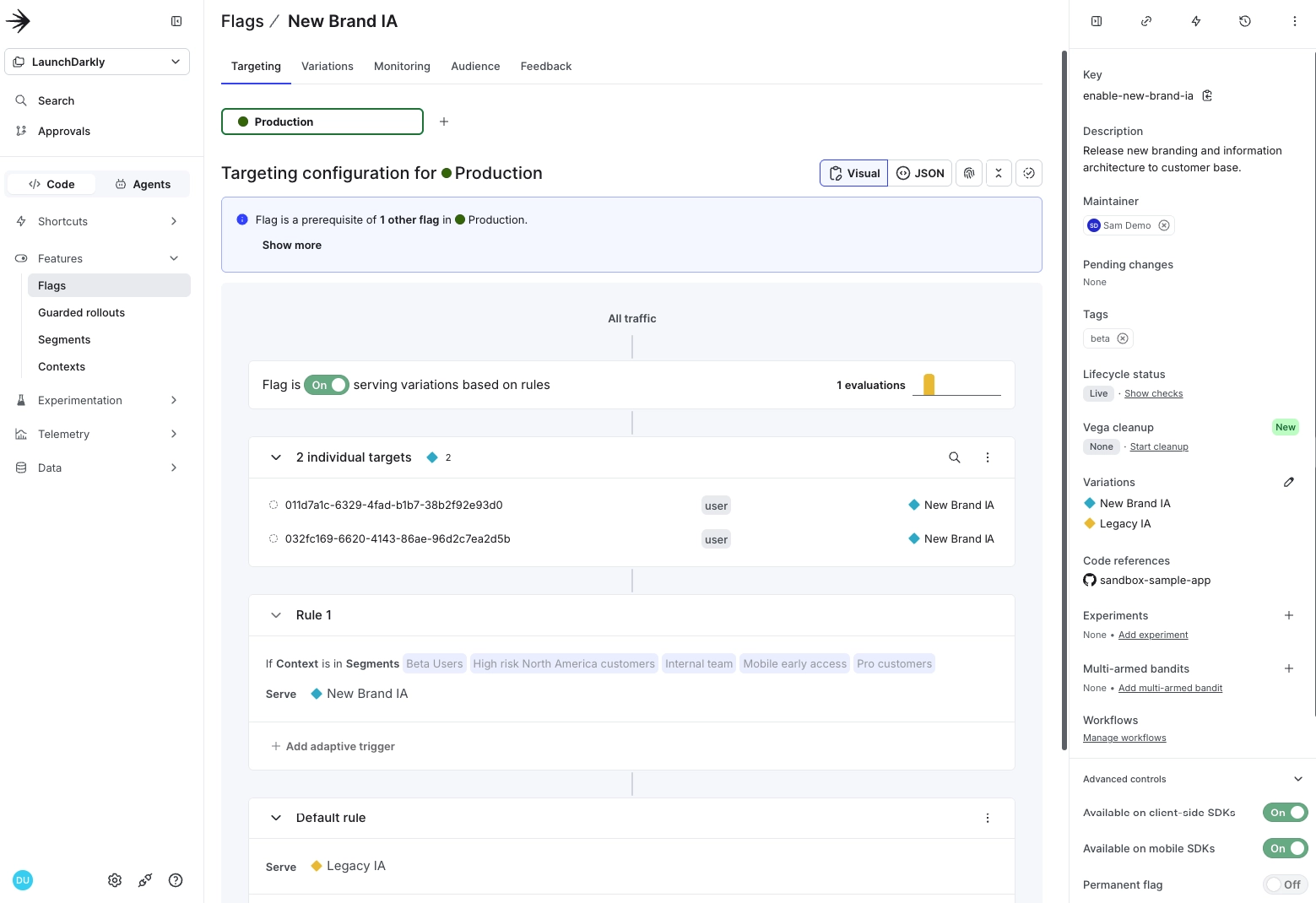Remove Sam Demo as maintainer
The height and width of the screenshot is (903, 1316).
coord(1164,225)
